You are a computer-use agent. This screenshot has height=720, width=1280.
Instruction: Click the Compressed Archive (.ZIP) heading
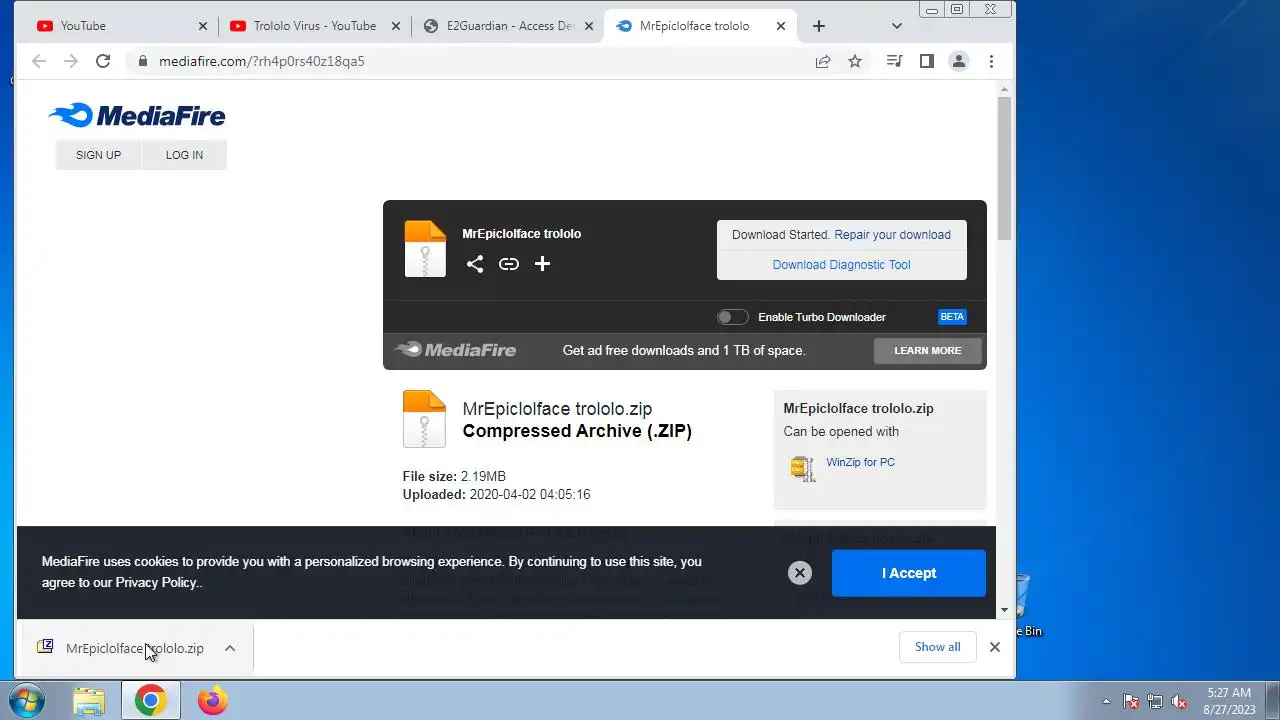[577, 431]
